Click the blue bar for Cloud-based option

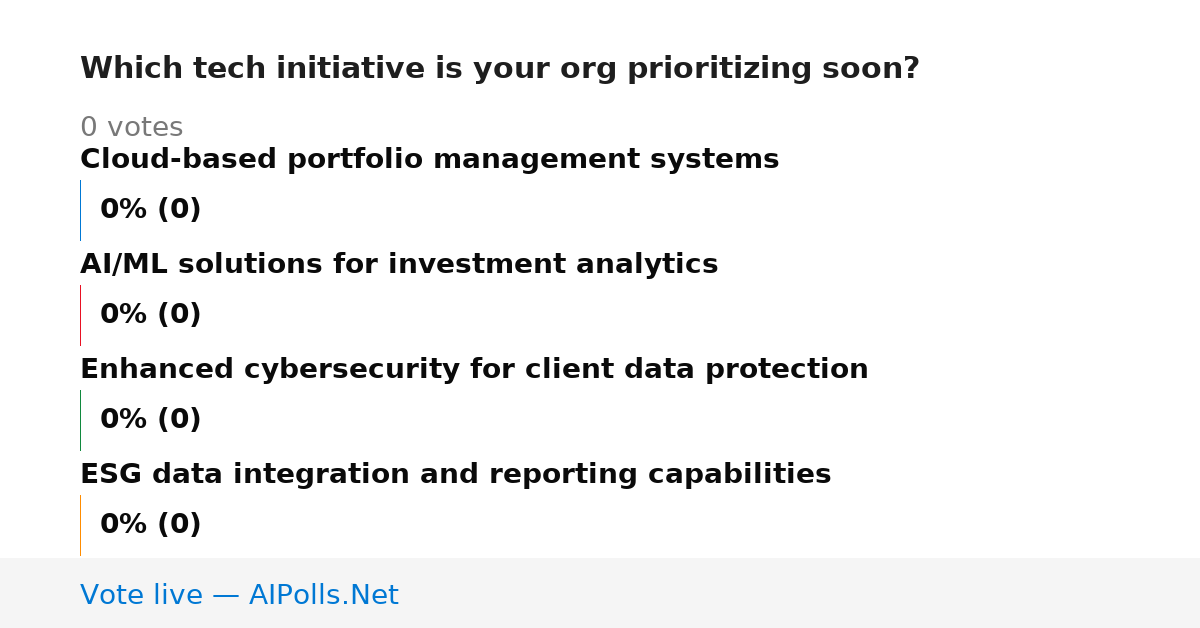(80, 210)
